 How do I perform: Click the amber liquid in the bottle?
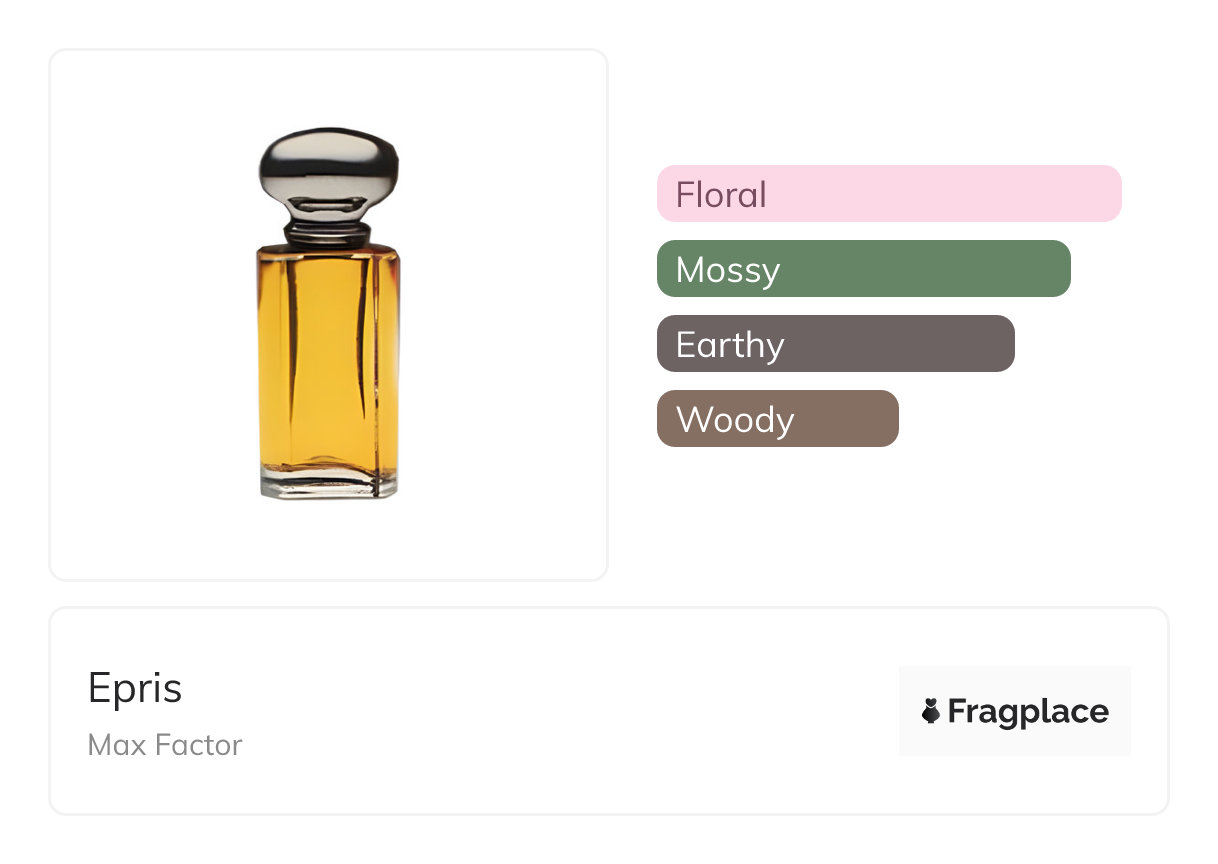pos(328,360)
